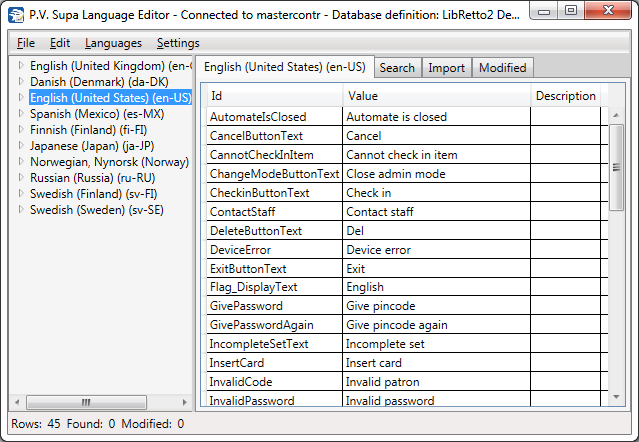Select the DeleteButtonText row Id cell
This screenshot has height=442, width=639.
(x=273, y=231)
